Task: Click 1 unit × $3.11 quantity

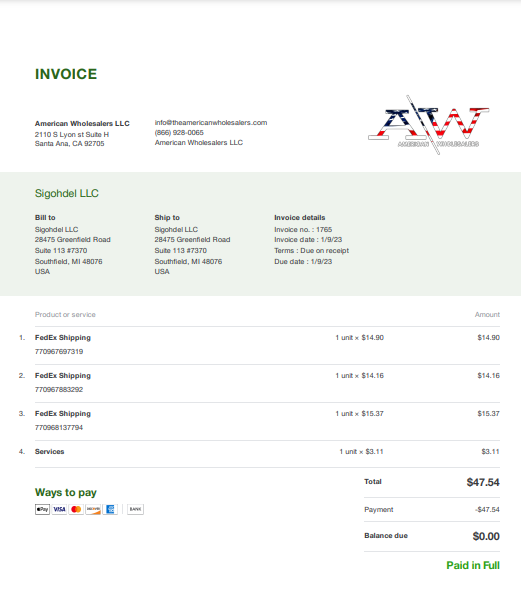Action: point(361,452)
